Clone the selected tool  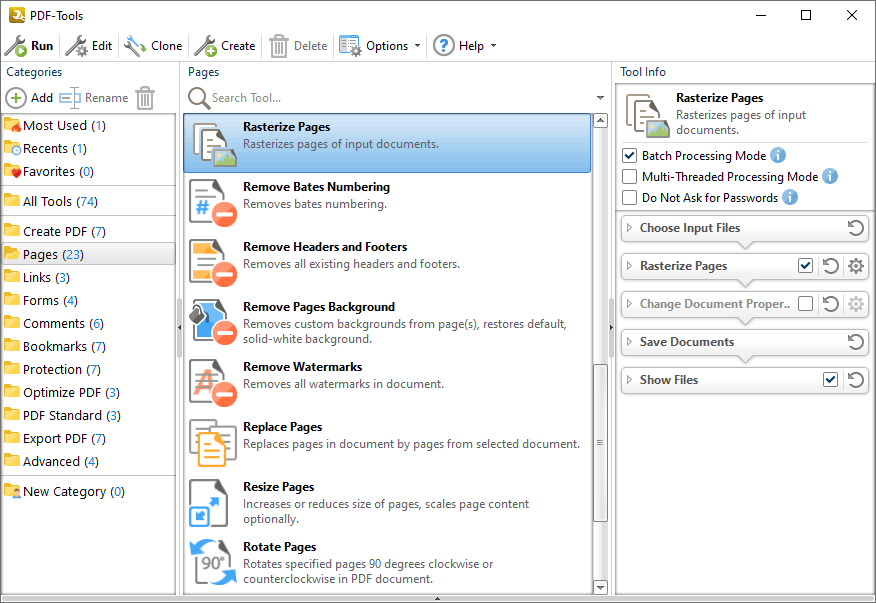[153, 46]
